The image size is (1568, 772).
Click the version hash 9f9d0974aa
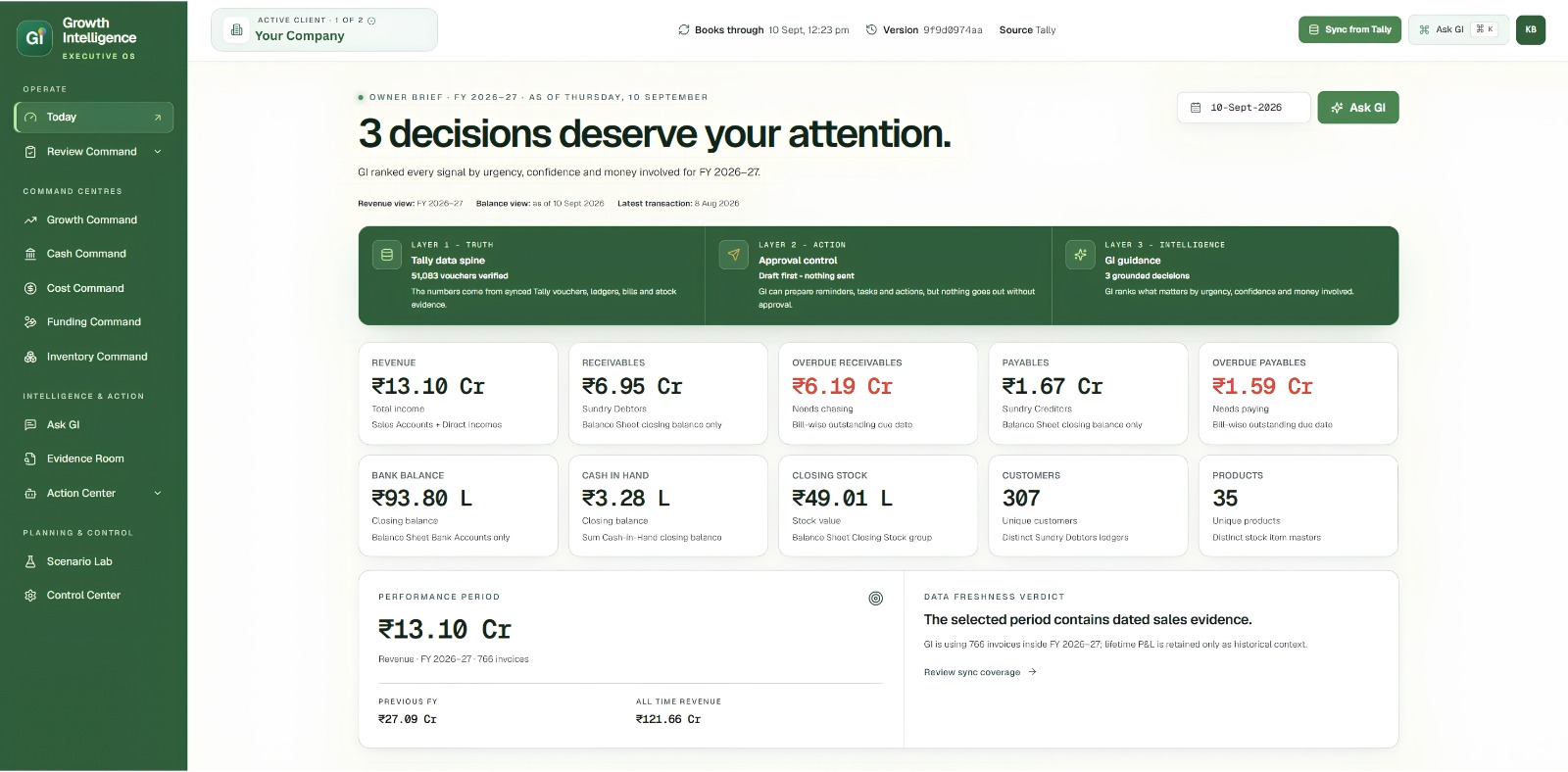coord(953,30)
